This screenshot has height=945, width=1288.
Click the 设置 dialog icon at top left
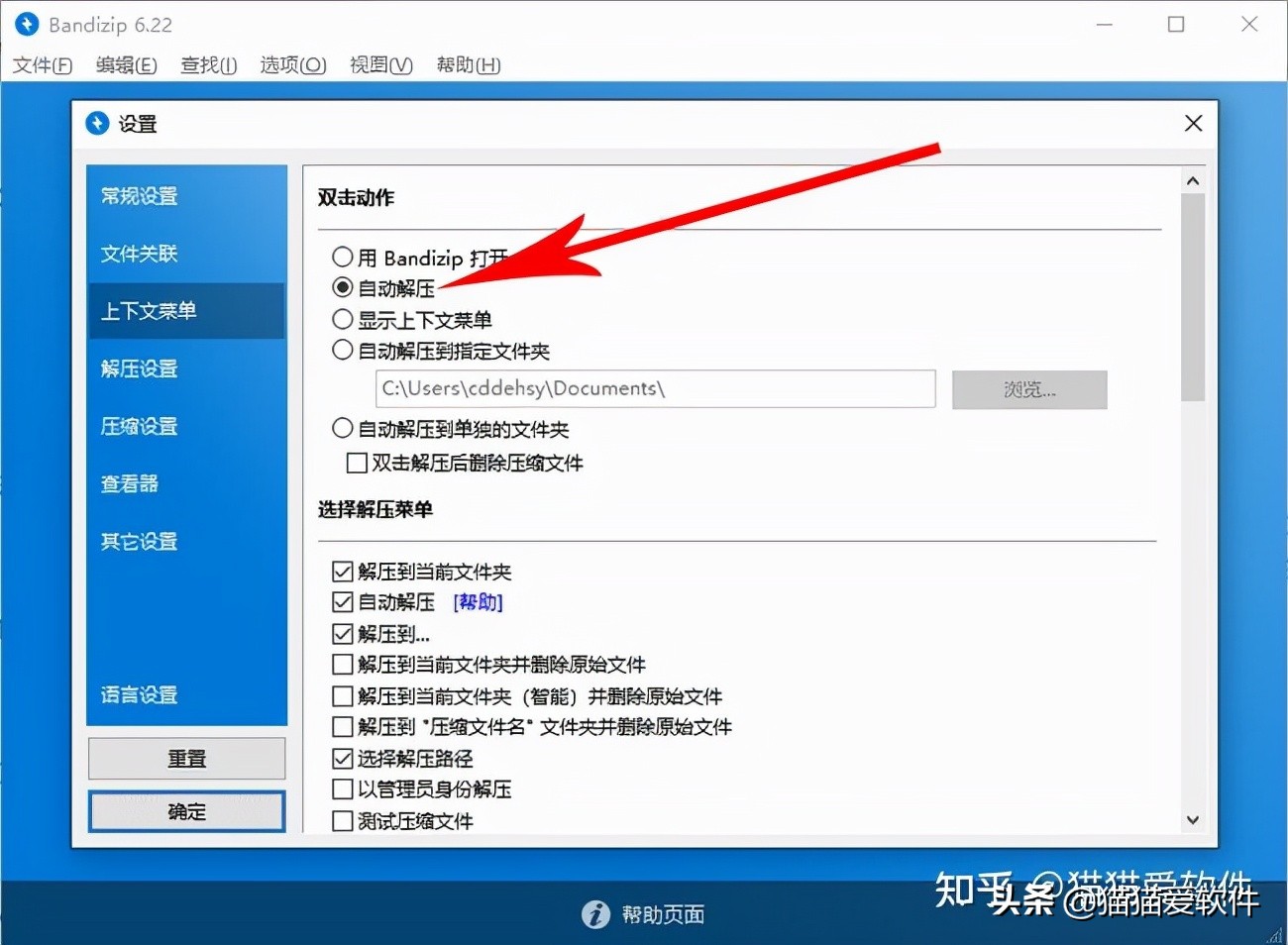point(98,123)
